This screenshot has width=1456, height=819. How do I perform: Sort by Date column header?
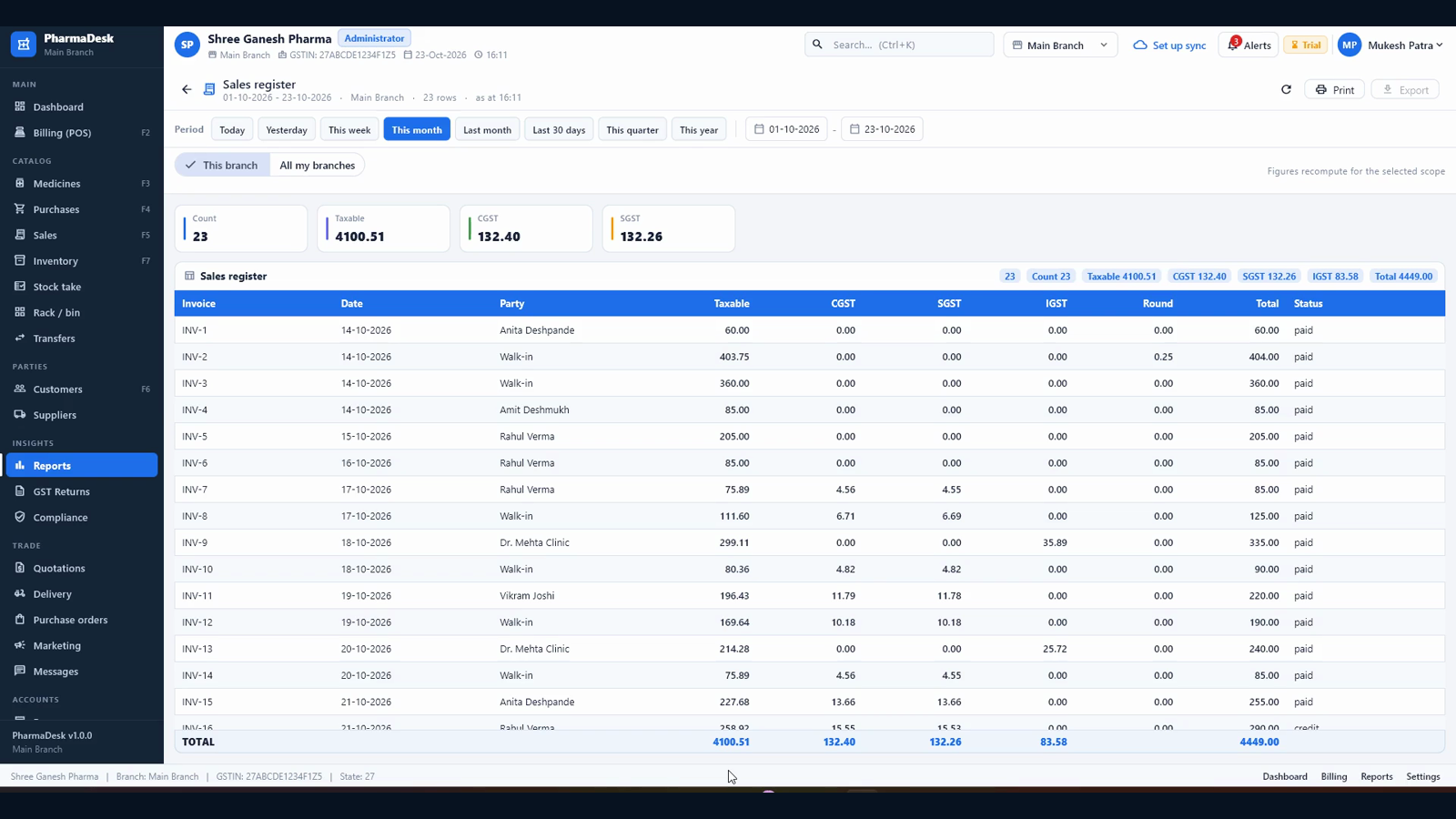351,303
